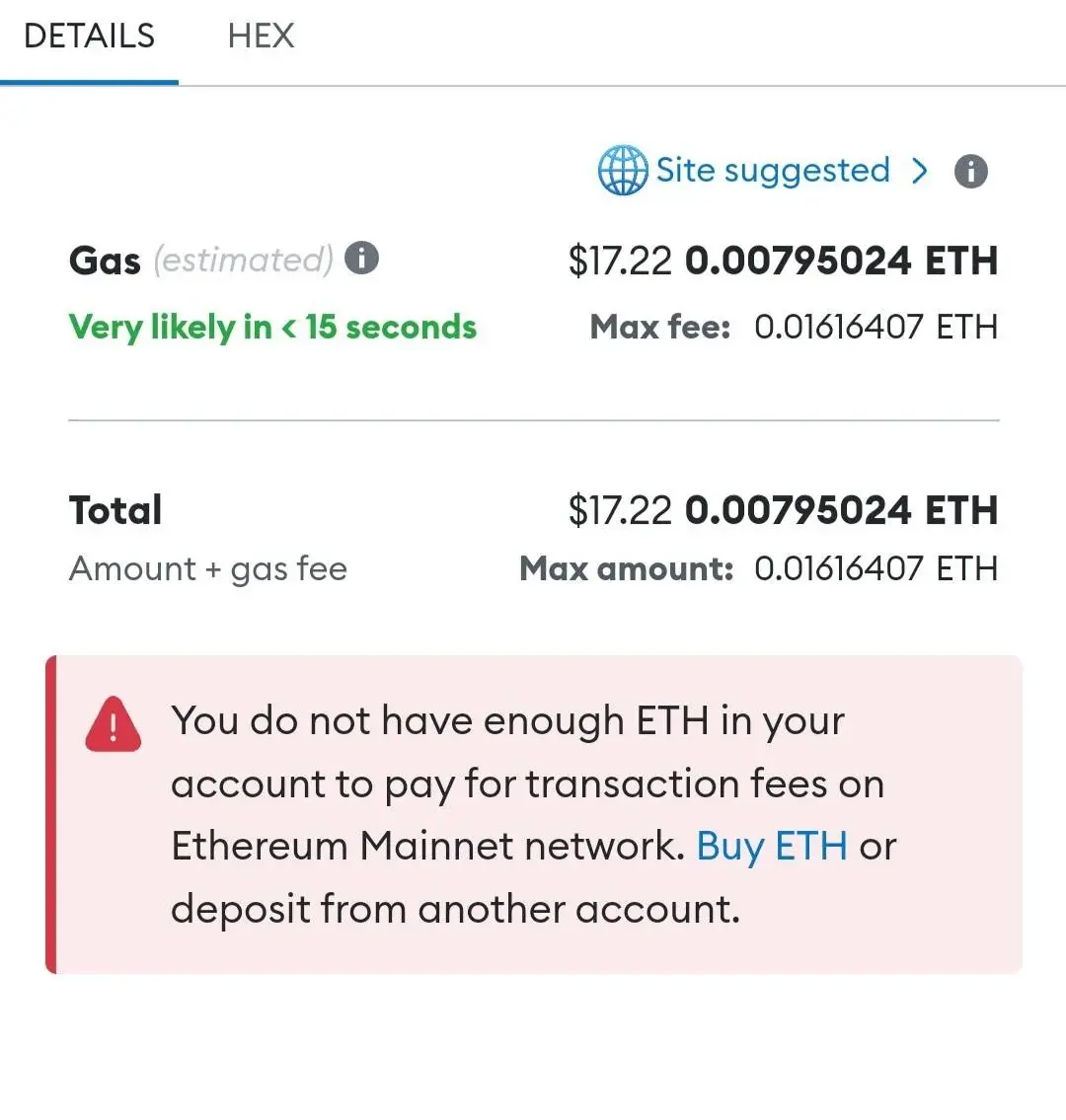Click the Total amount 0.00795024 ETH
Viewport: 1066px width, 1120px height.
[841, 510]
